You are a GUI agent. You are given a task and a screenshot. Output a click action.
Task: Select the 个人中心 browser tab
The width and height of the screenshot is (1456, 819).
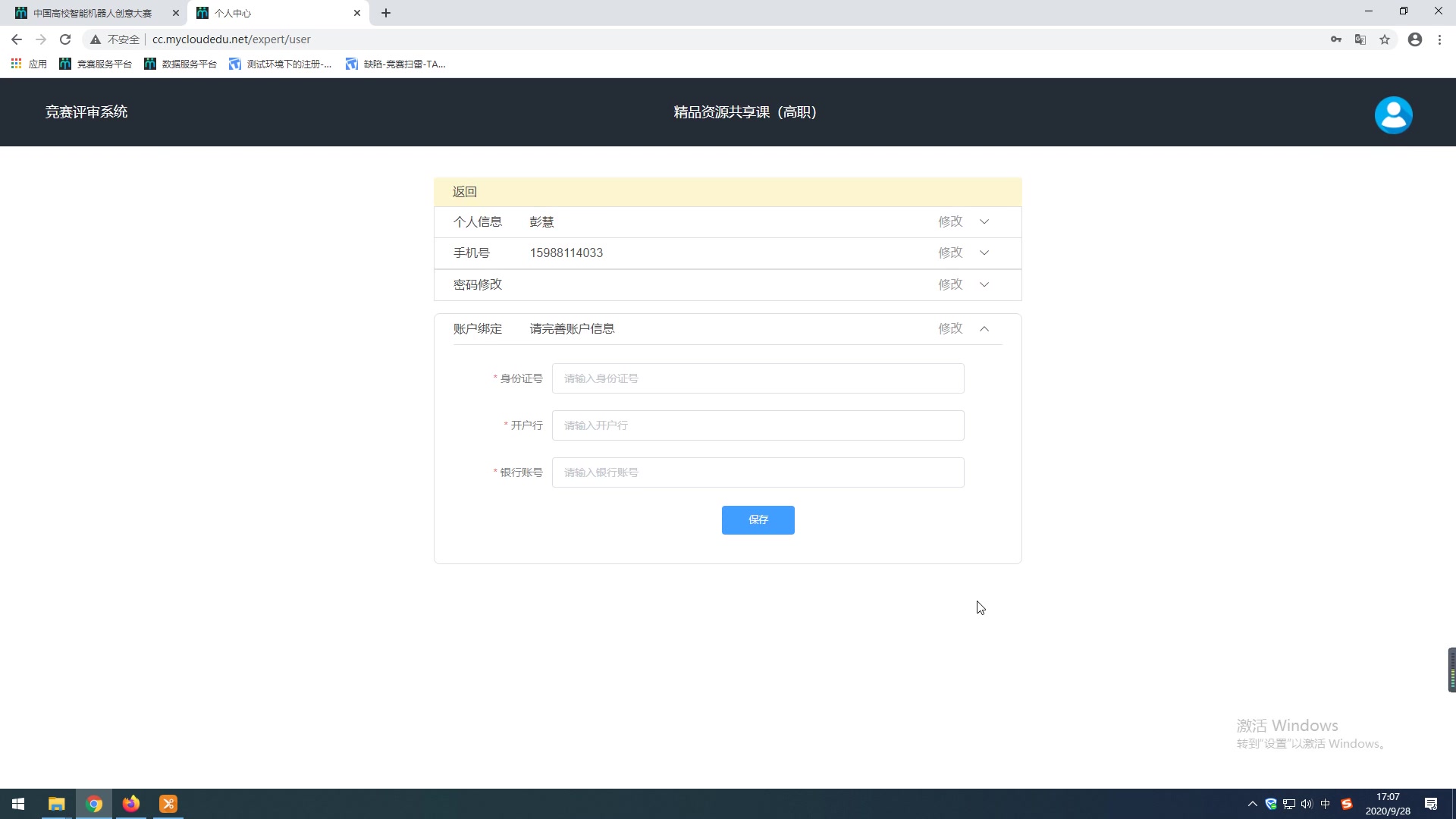[278, 13]
